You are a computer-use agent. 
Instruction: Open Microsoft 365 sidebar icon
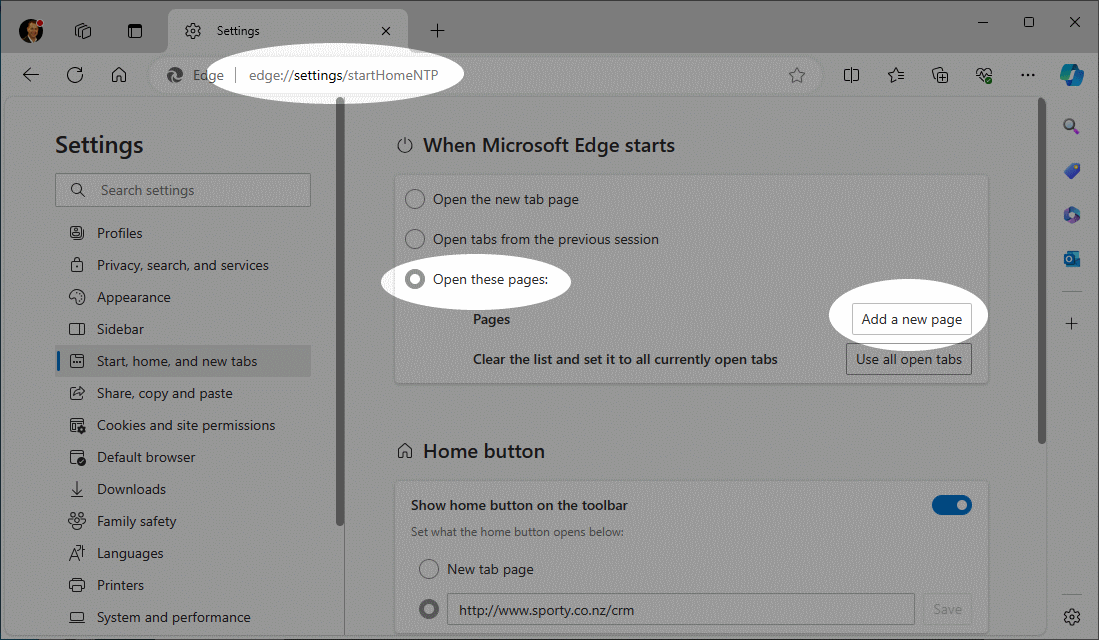(1071, 215)
